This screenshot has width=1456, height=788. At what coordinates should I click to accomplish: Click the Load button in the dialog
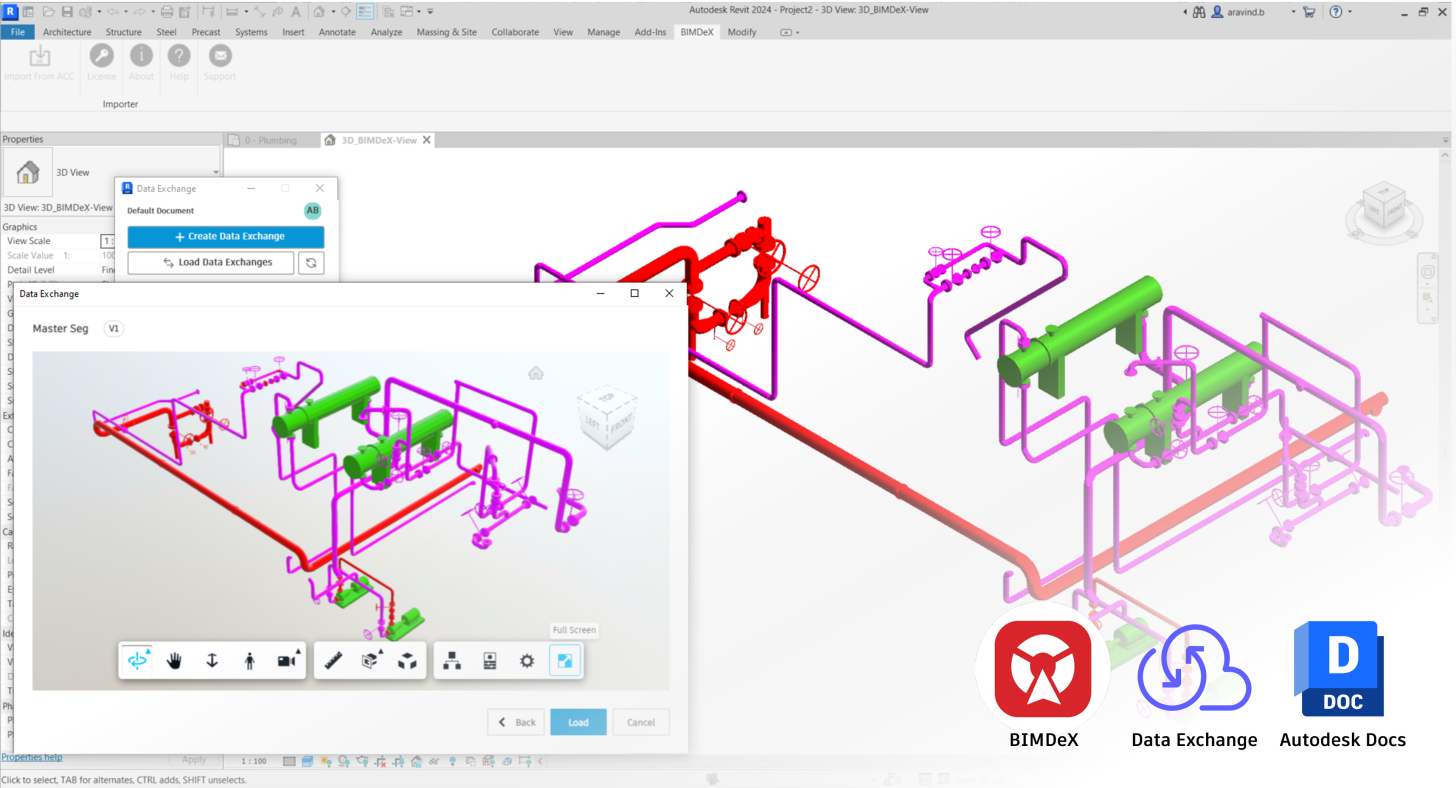point(578,722)
